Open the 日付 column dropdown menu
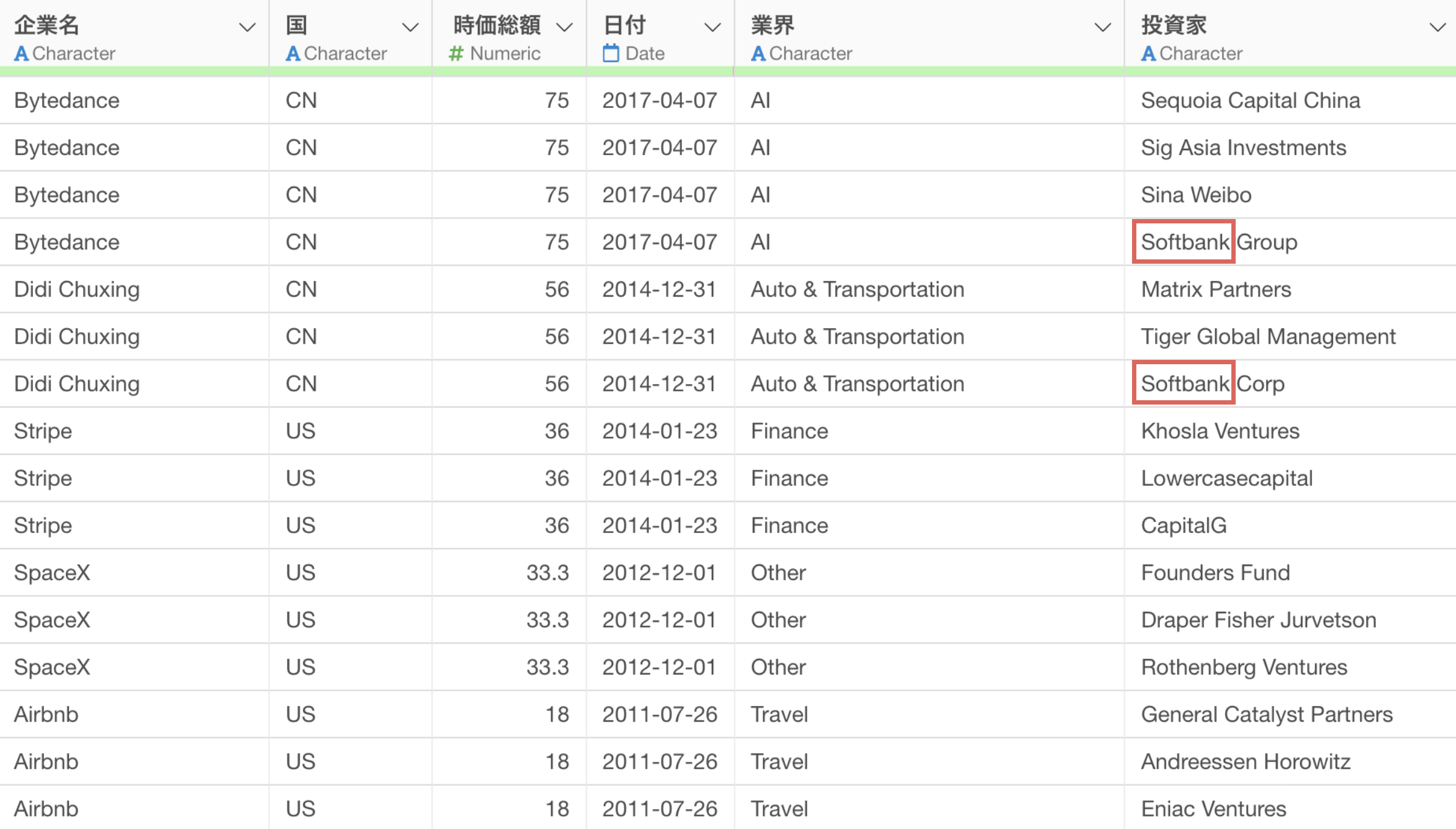This screenshot has width=1456, height=829. pos(712,27)
